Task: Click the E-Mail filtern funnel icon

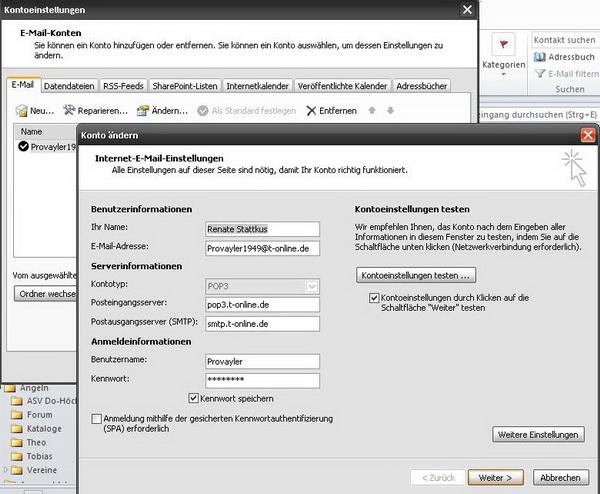Action: (540, 73)
